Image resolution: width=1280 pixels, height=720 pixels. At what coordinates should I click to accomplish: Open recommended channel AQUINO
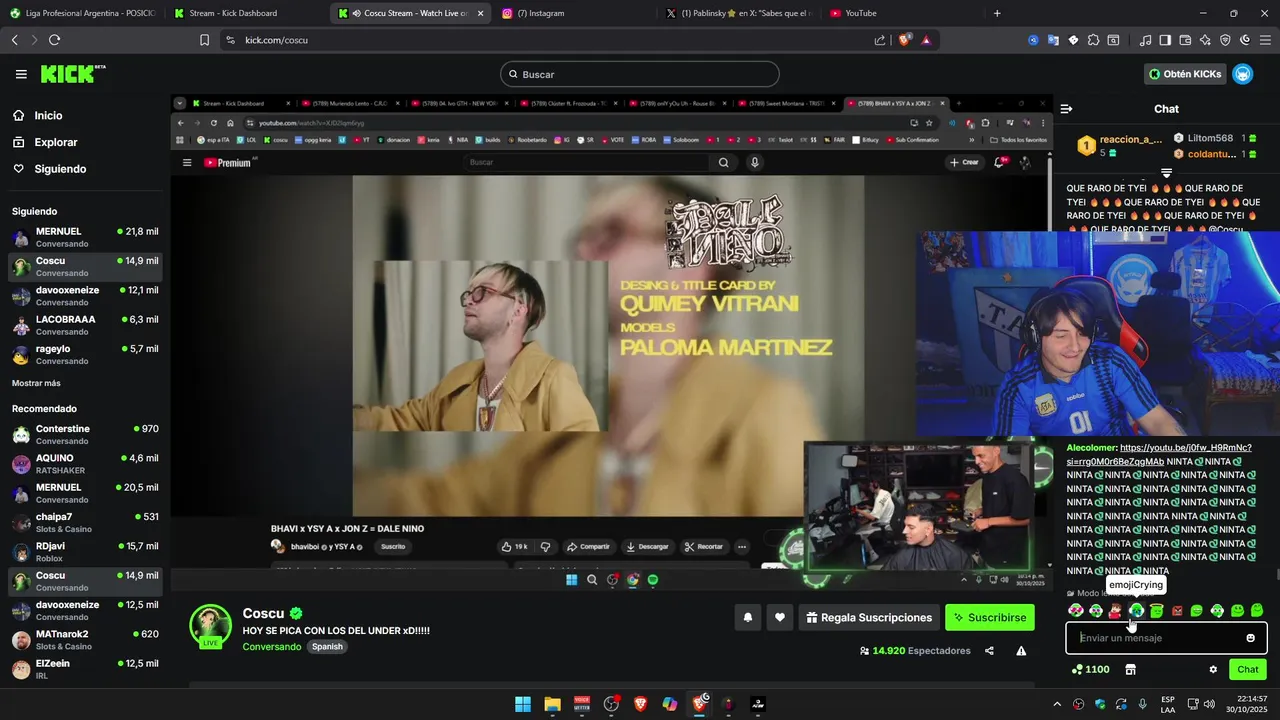(x=85, y=464)
